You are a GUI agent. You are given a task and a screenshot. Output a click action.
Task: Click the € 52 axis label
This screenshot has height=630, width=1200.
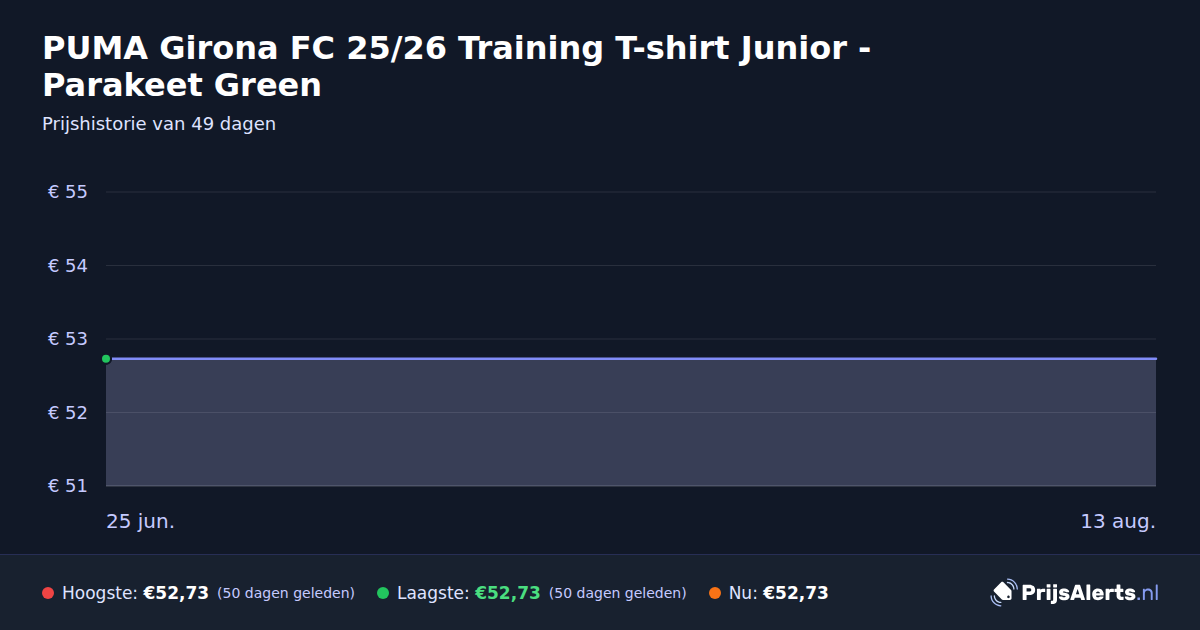pos(68,413)
